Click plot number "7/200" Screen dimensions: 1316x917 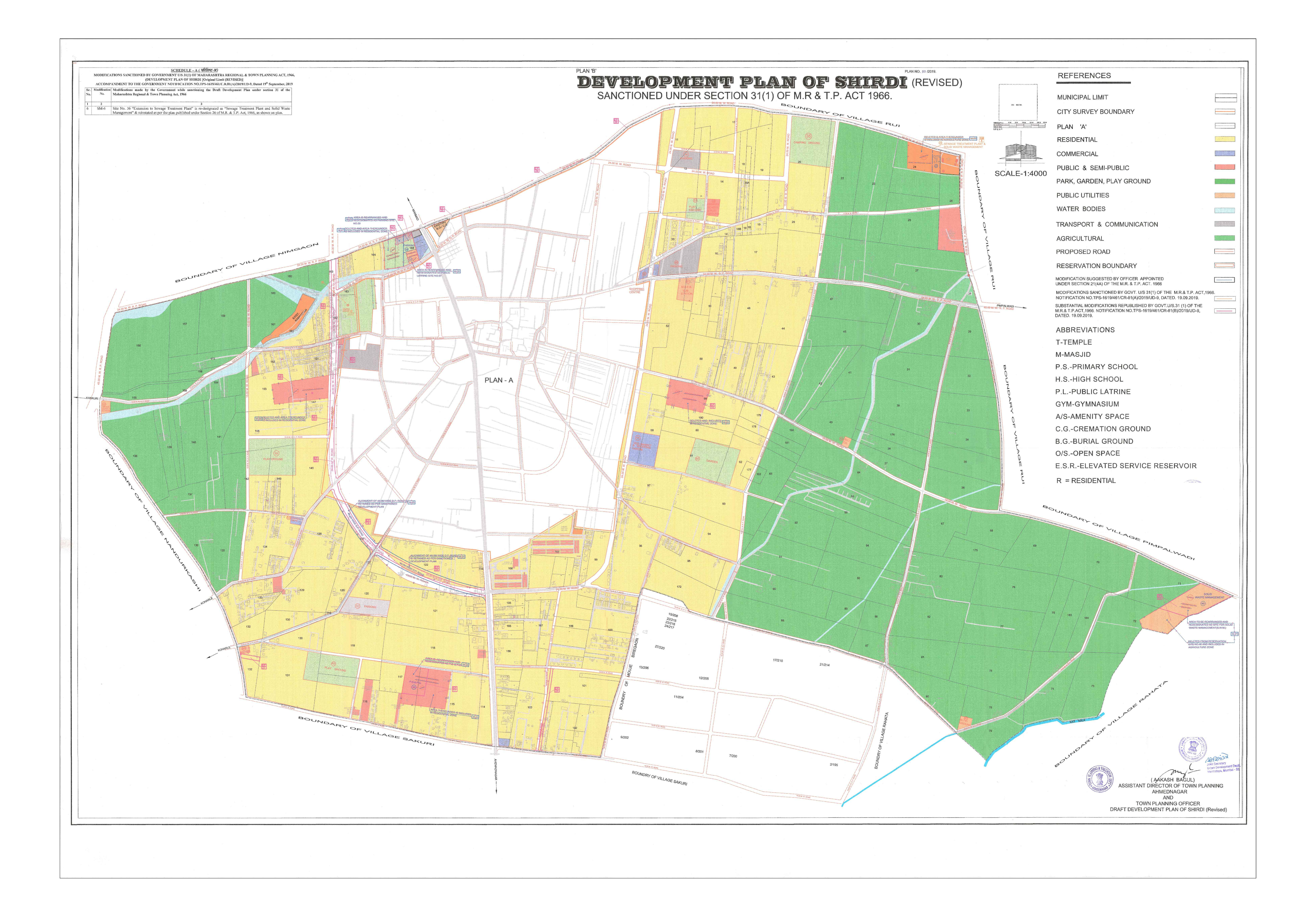tap(733, 756)
